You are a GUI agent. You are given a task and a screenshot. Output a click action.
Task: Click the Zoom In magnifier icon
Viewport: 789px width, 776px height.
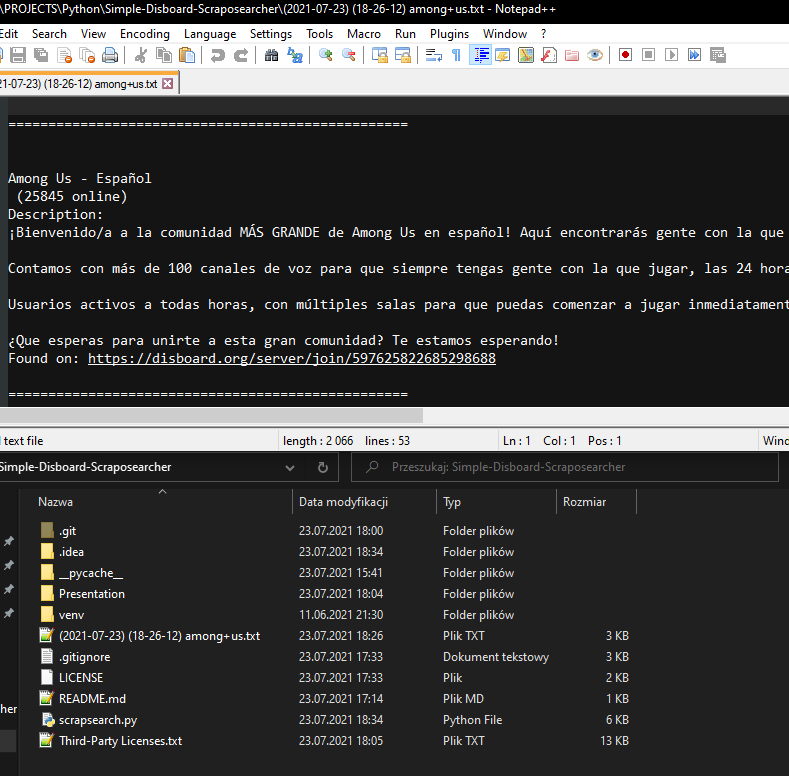pos(326,55)
